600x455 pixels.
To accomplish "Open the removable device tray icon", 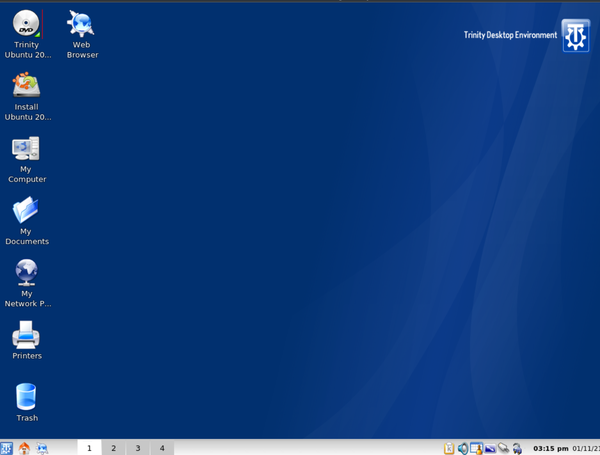I will tap(504, 448).
